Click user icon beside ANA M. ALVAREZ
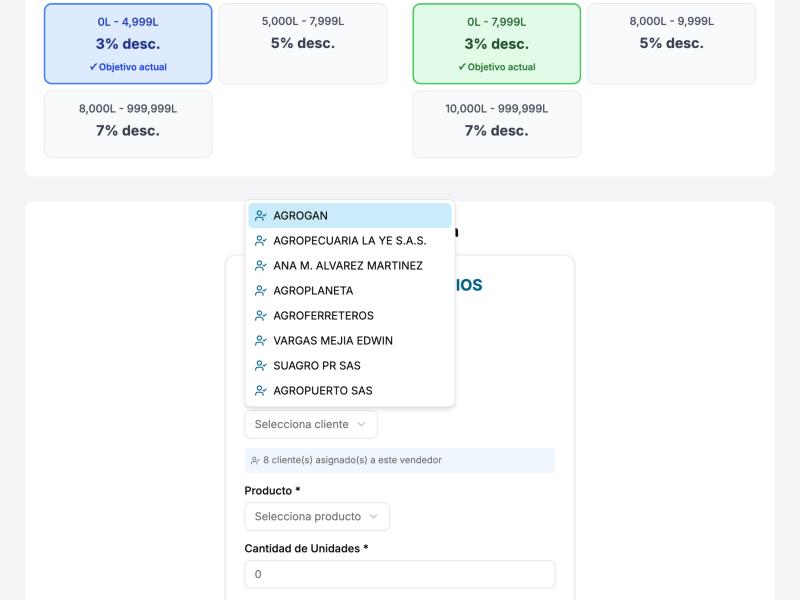 tap(261, 265)
